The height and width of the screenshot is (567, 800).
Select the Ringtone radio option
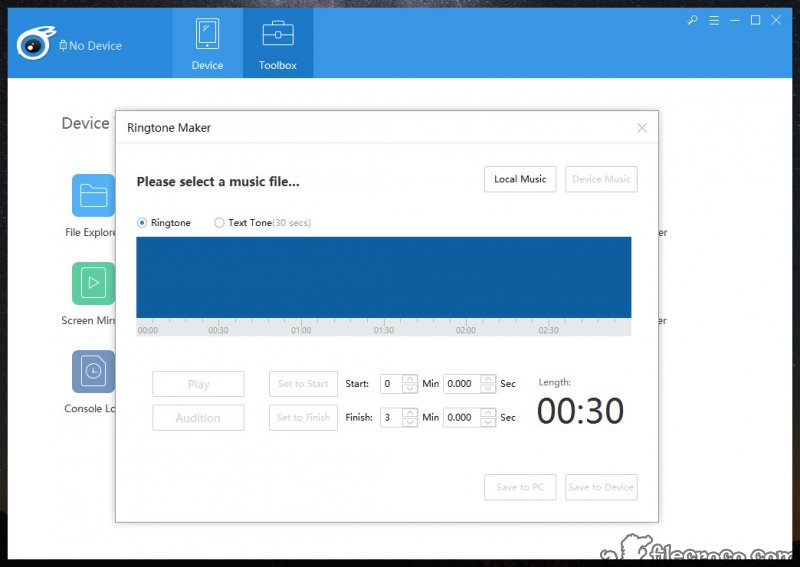(x=142, y=223)
